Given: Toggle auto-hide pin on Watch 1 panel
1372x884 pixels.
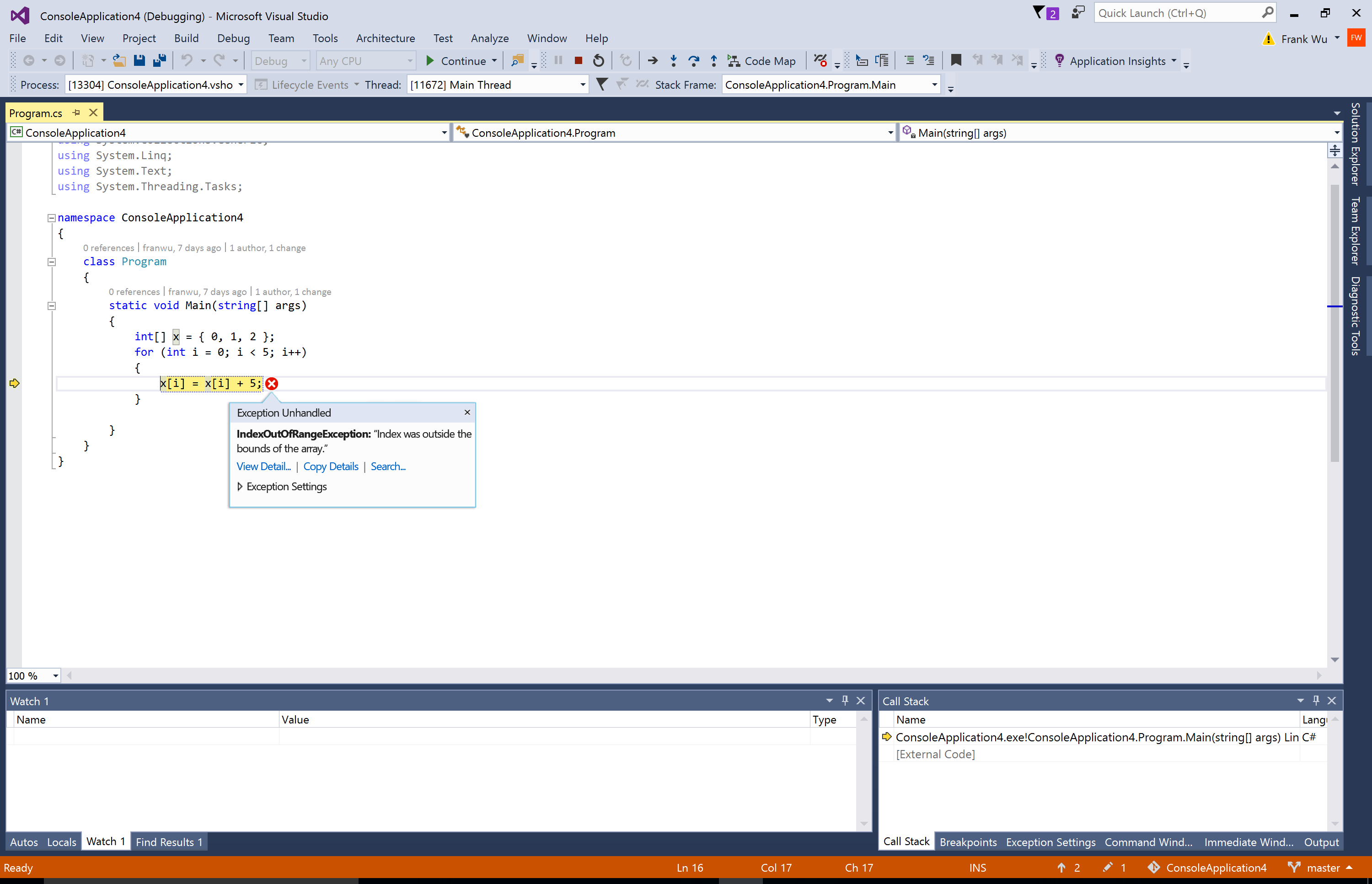Looking at the screenshot, I should click(x=844, y=700).
